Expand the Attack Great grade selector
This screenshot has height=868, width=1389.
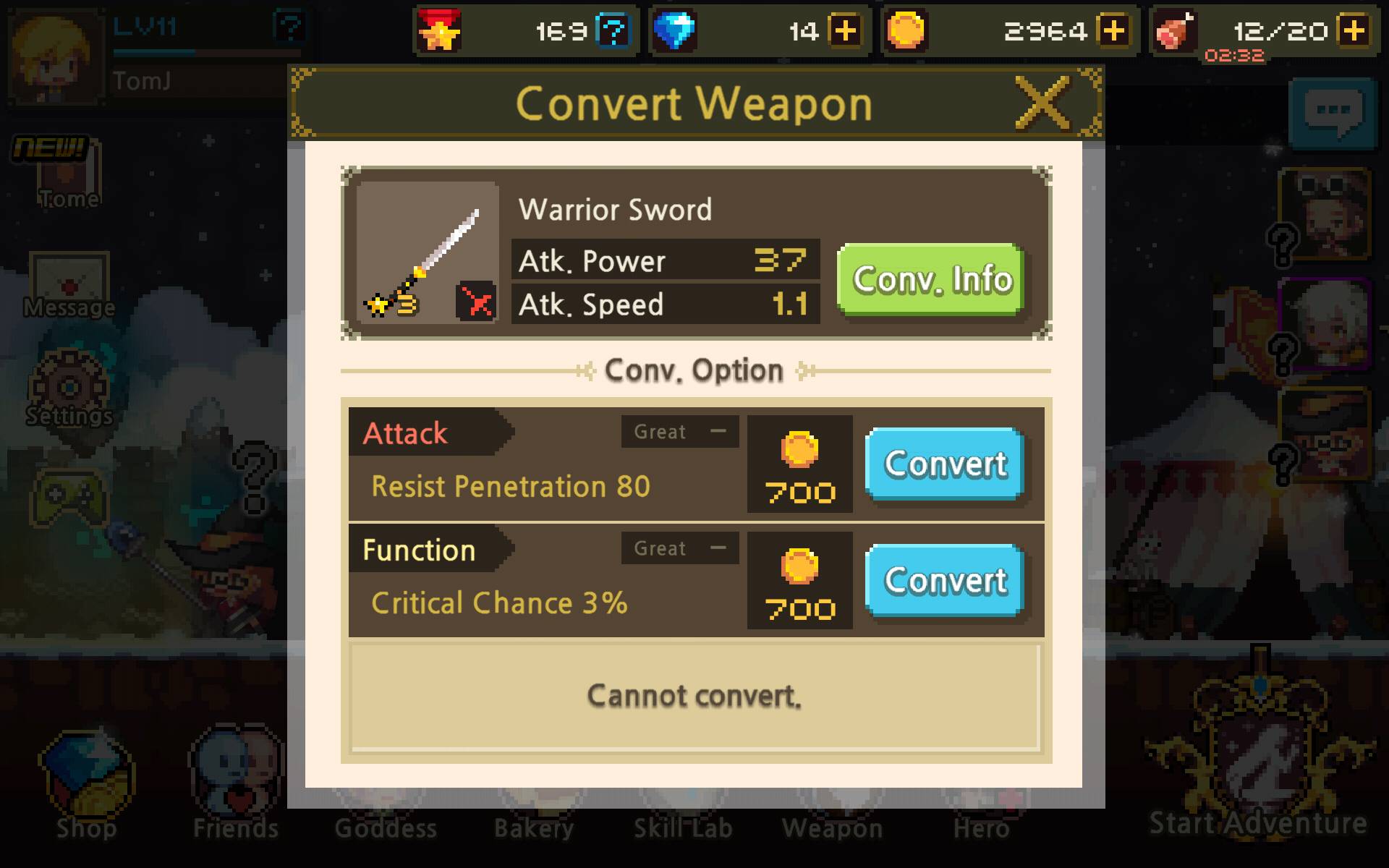(680, 432)
